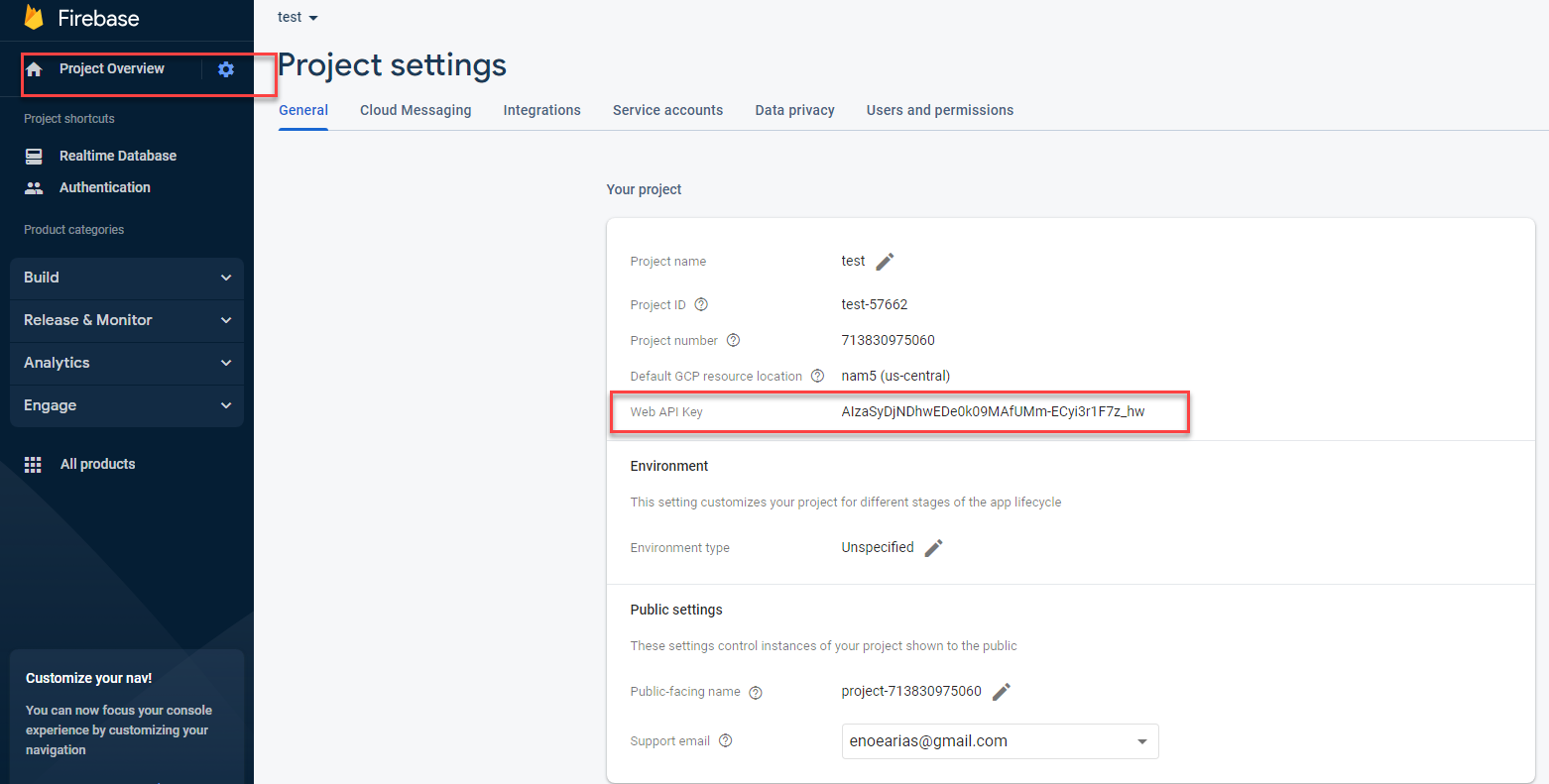Click the Environment section heading
Image resolution: width=1549 pixels, height=784 pixels.
pyautogui.click(x=669, y=466)
